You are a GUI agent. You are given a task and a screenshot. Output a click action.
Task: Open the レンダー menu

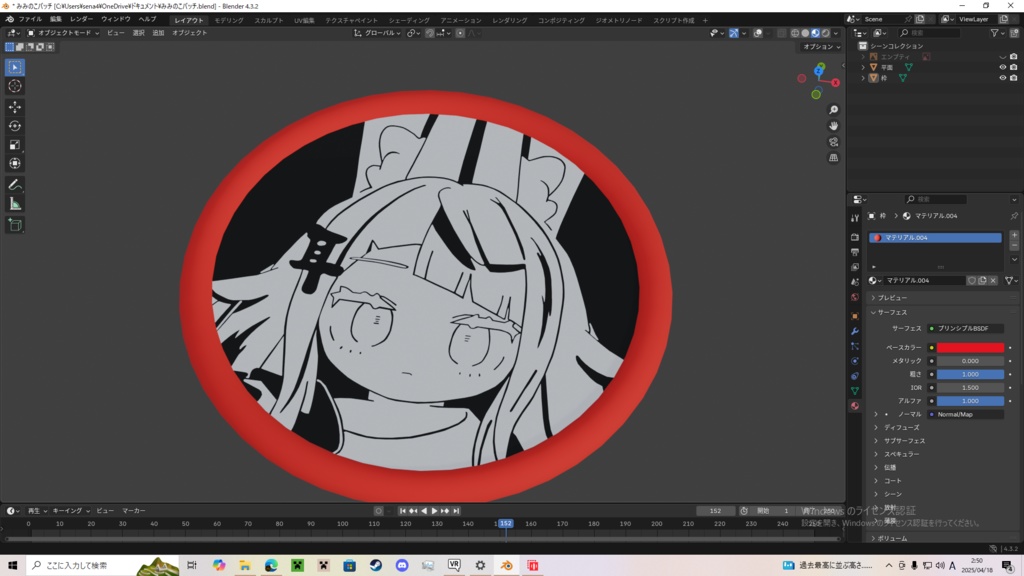[81, 20]
